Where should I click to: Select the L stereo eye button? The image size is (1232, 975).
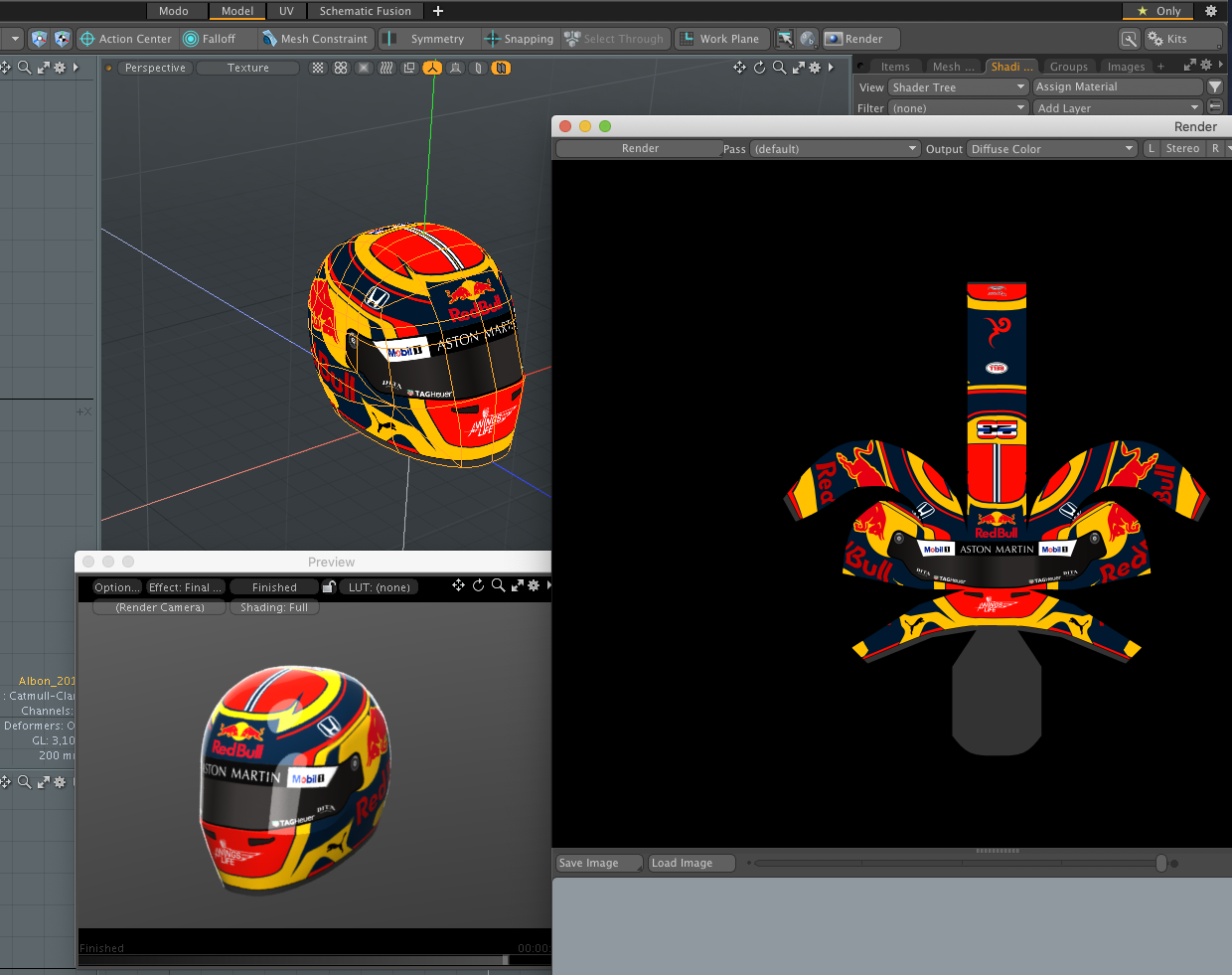click(x=1151, y=148)
